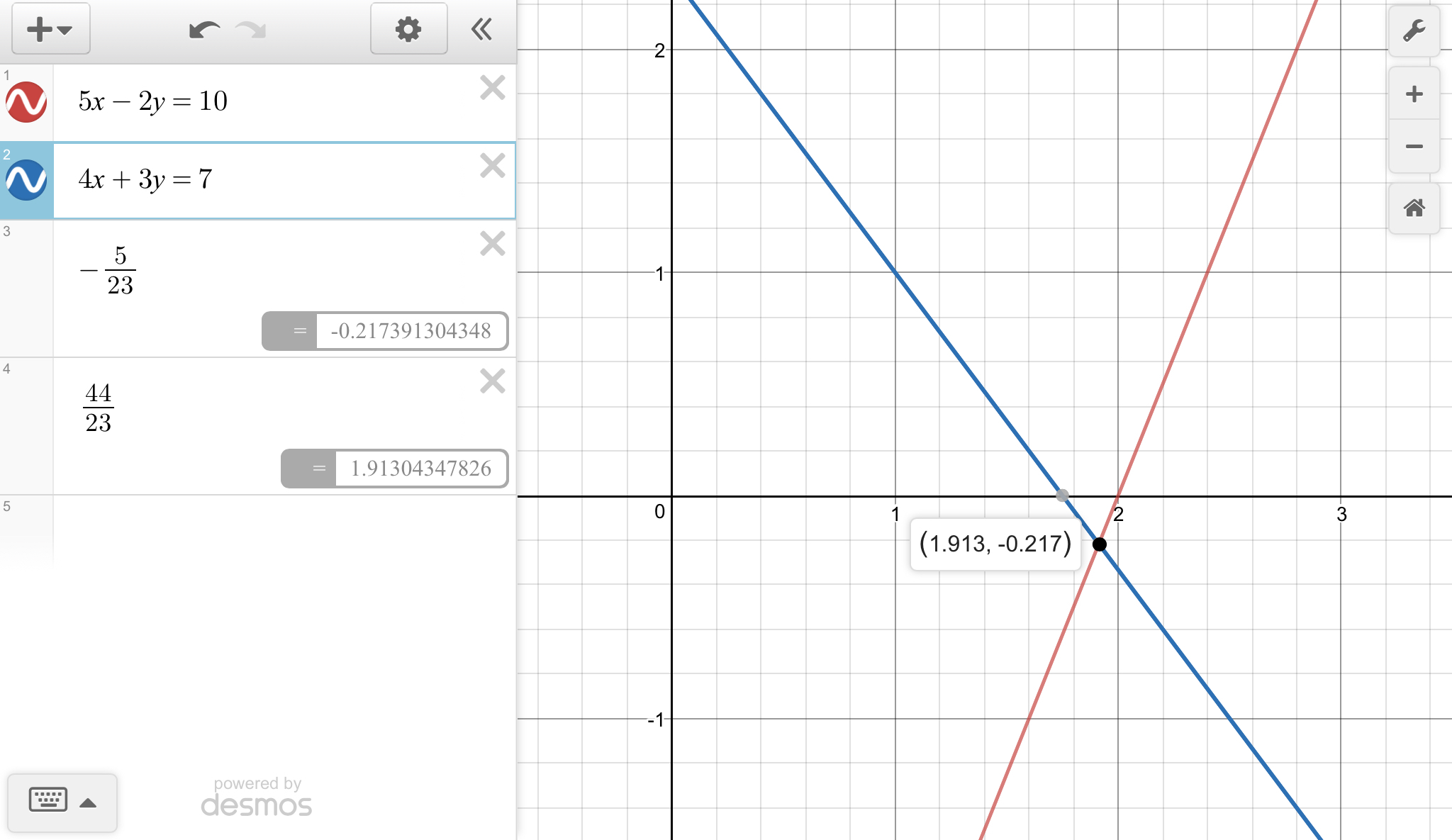The height and width of the screenshot is (840, 1452).
Task: Click the Undo arrow
Action: (204, 30)
